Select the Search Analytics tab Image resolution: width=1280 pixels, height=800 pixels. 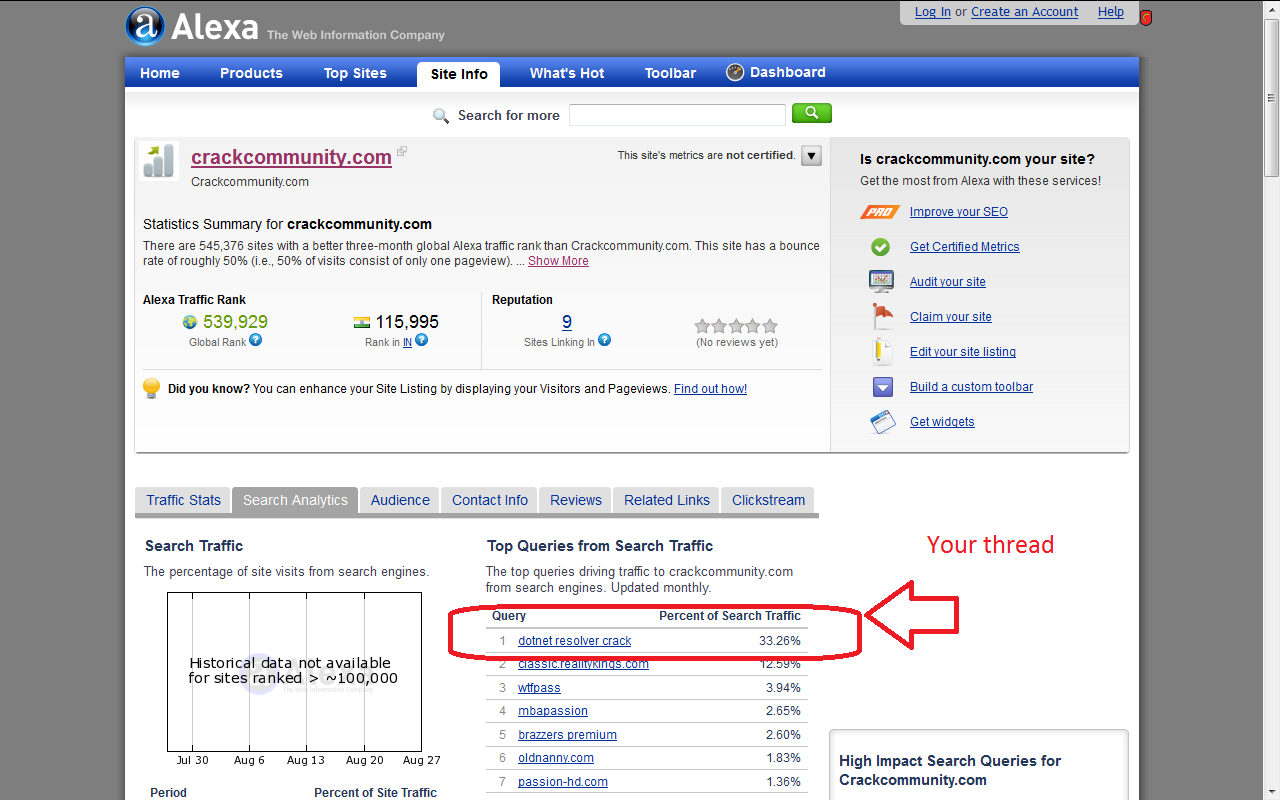tap(295, 500)
